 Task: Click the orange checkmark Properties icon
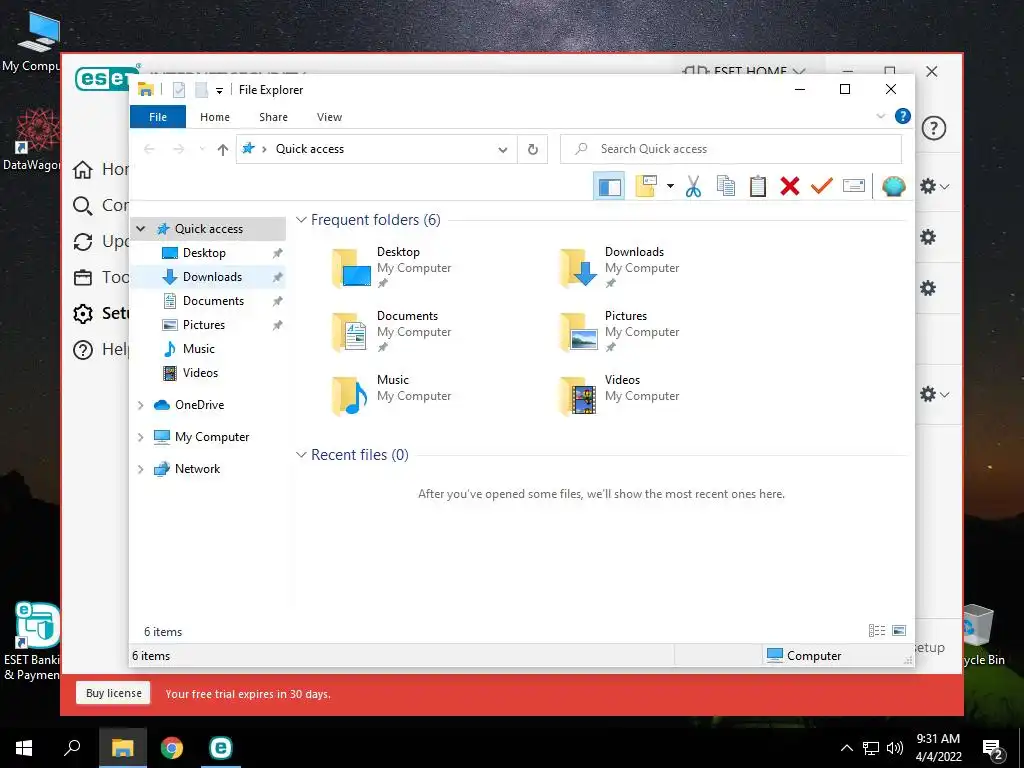(822, 186)
